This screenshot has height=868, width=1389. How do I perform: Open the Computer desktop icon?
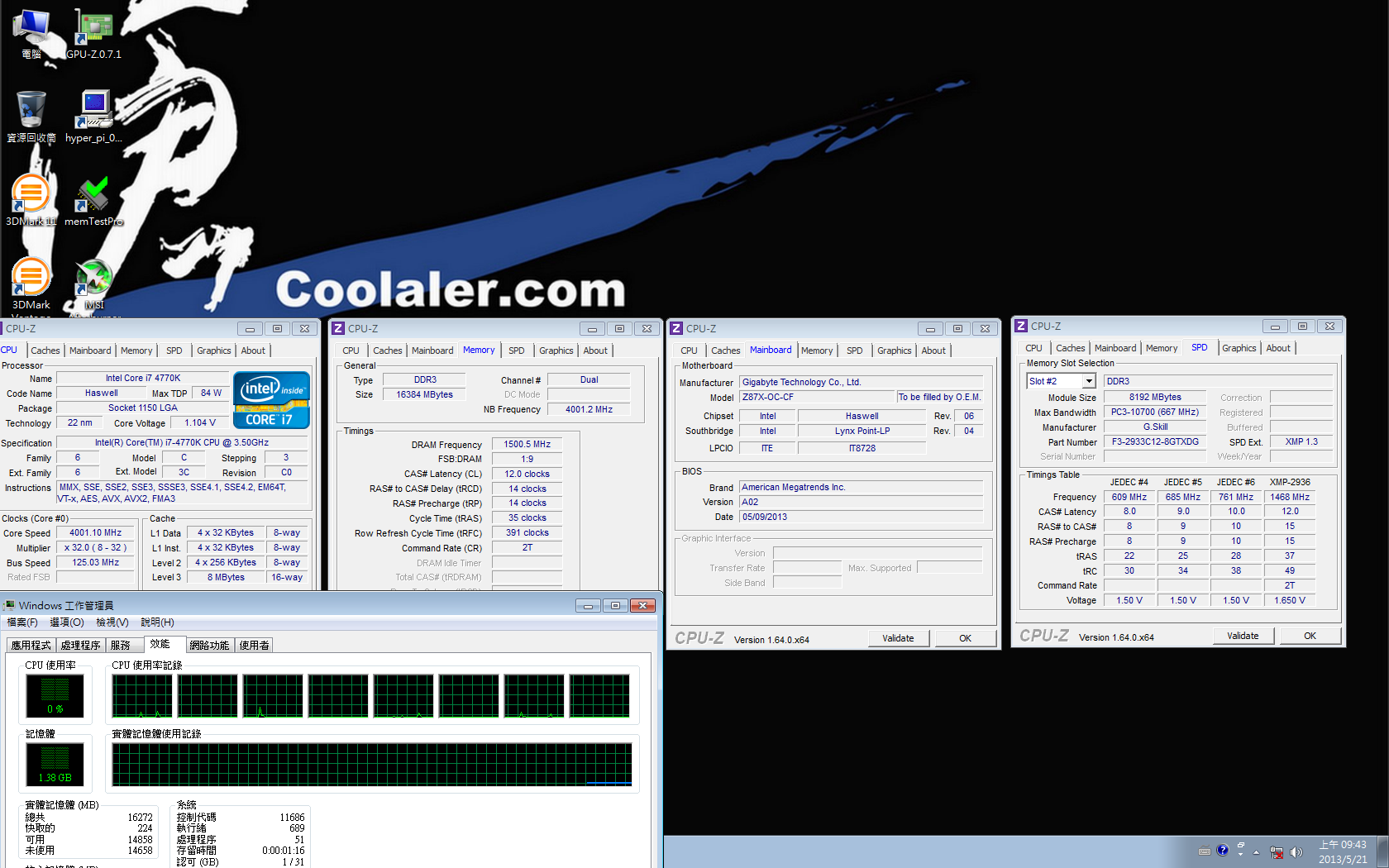click(x=31, y=33)
